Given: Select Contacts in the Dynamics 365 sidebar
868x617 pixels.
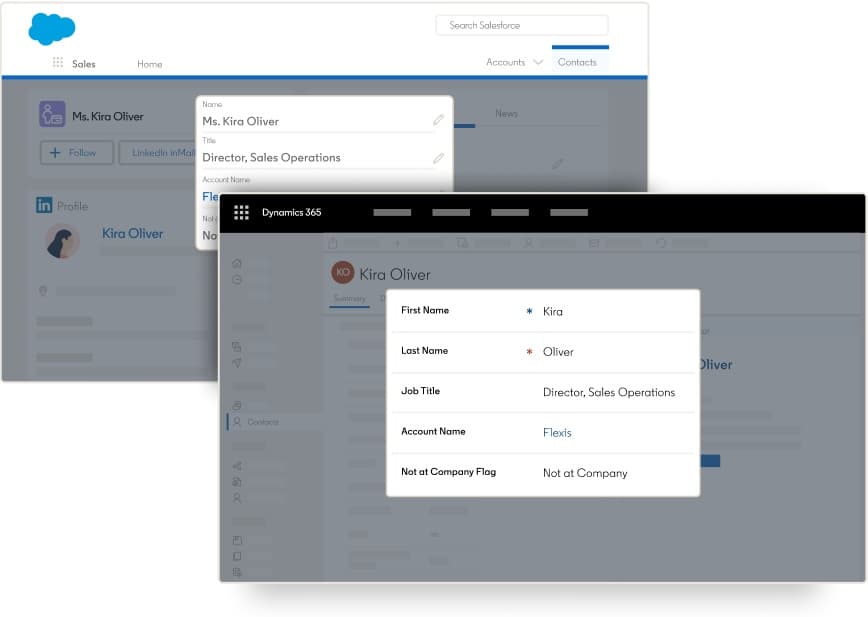Looking at the screenshot, I should (264, 421).
